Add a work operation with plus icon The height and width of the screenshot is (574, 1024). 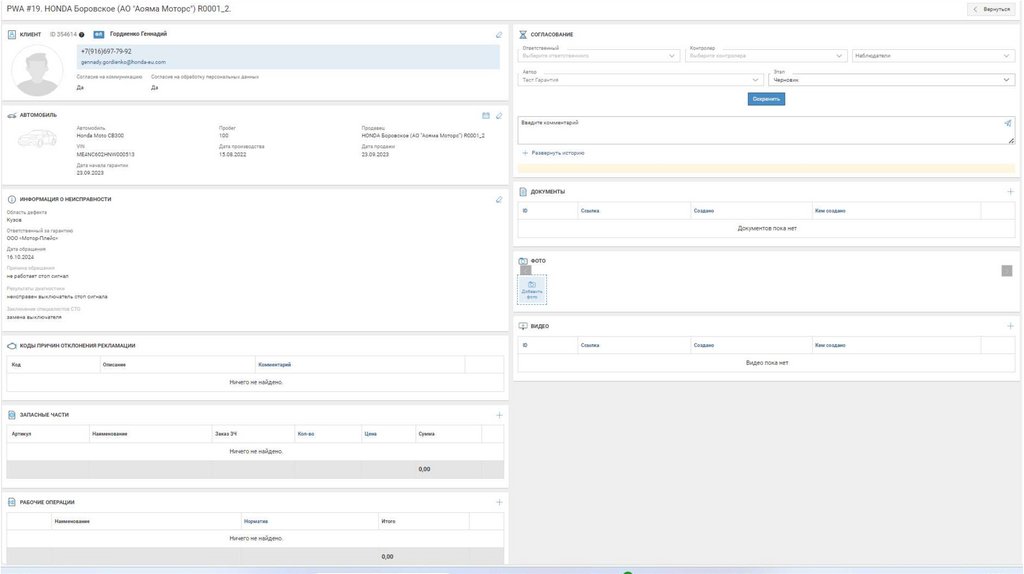tap(499, 502)
